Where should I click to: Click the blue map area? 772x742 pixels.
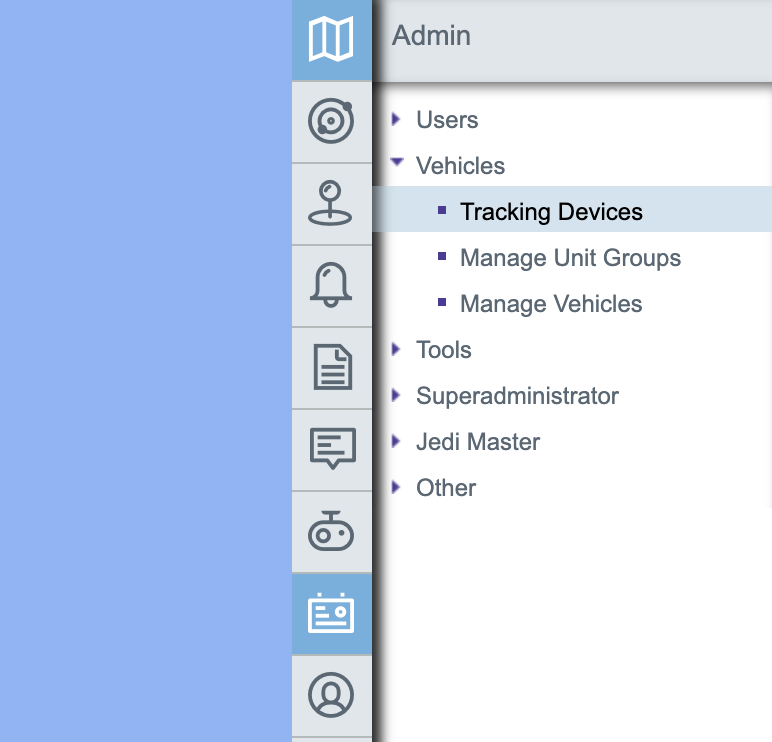point(145,370)
